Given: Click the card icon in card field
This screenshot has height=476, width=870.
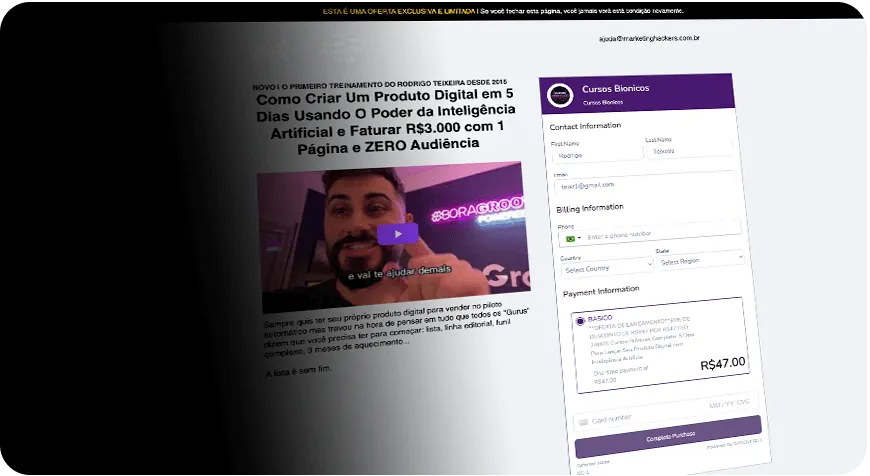Looking at the screenshot, I should tap(583, 422).
